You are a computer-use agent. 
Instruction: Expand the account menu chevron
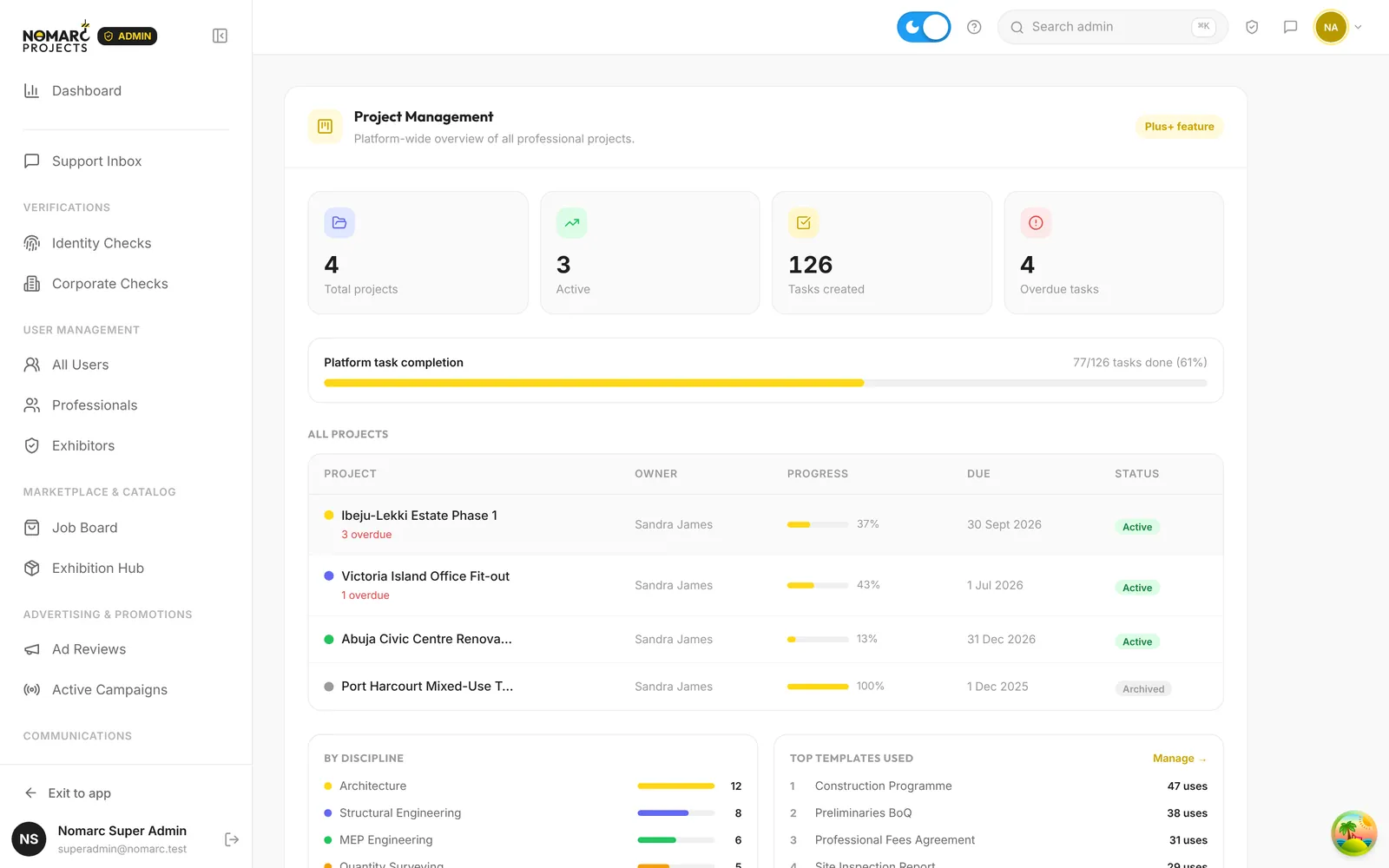click(1359, 27)
